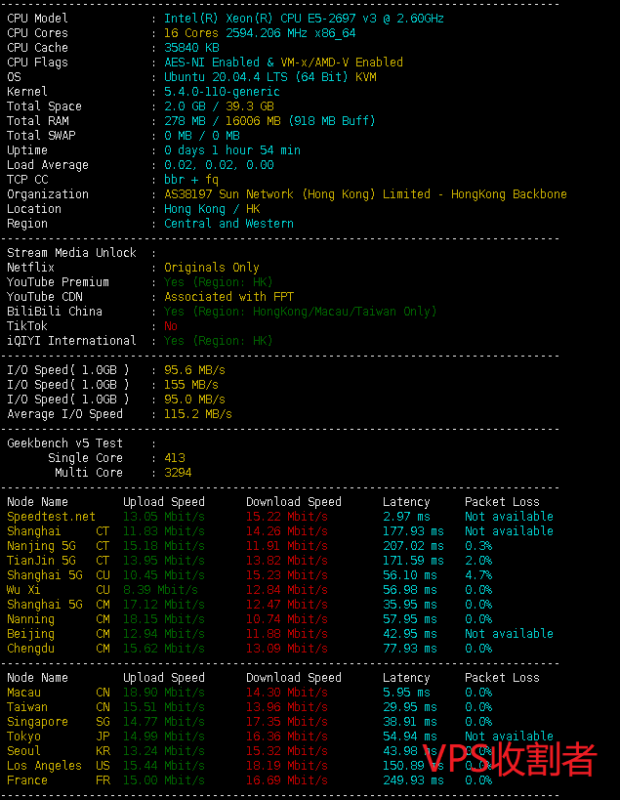620x800 pixels.
Task: Select the Wu Xi node name
Action: (x=24, y=590)
